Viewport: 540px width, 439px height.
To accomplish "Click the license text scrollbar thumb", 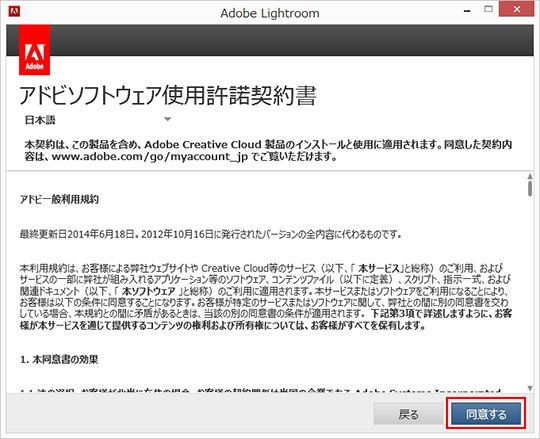I will click(530, 189).
